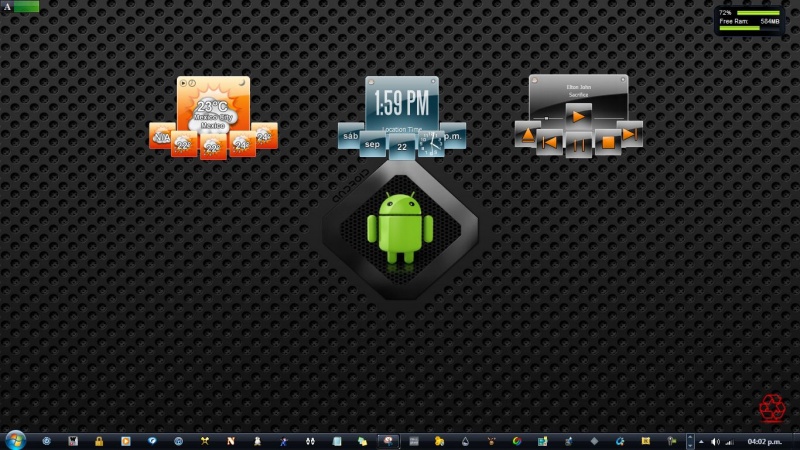Viewport: 800px width, 450px height.
Task: Open the water drop taskbar icon
Action: click(465, 441)
